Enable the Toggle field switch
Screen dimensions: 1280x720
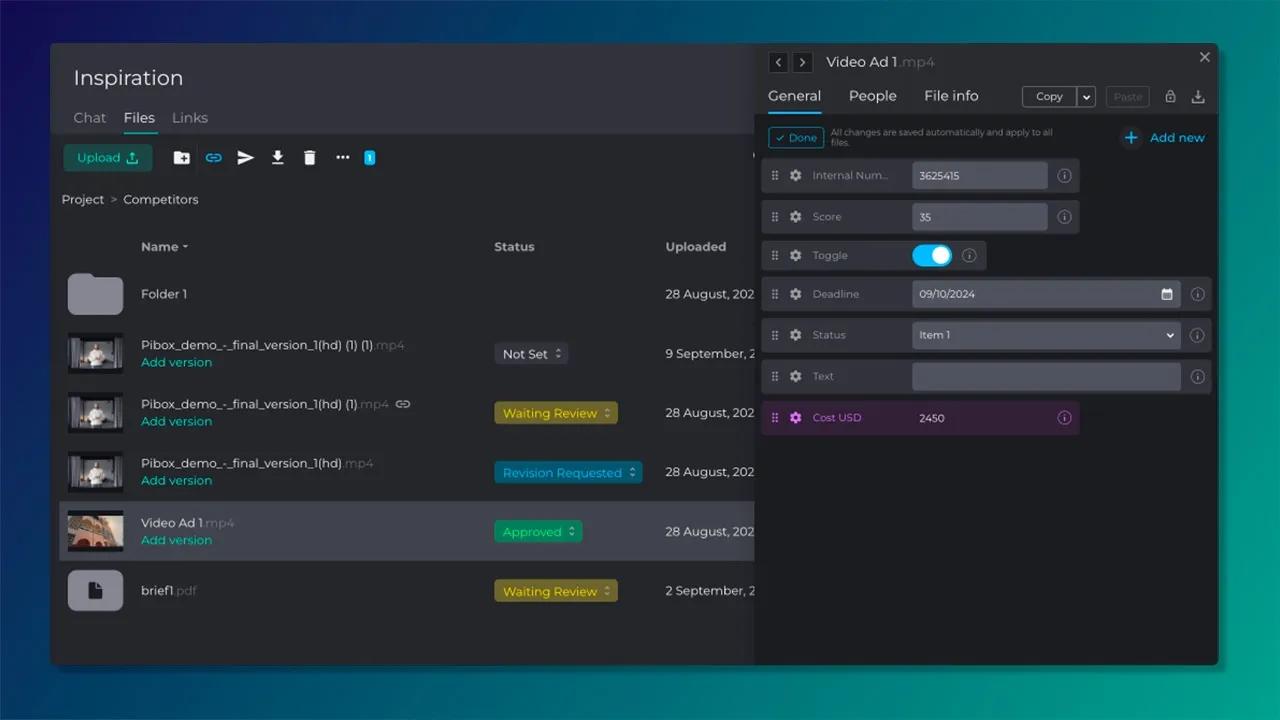932,255
